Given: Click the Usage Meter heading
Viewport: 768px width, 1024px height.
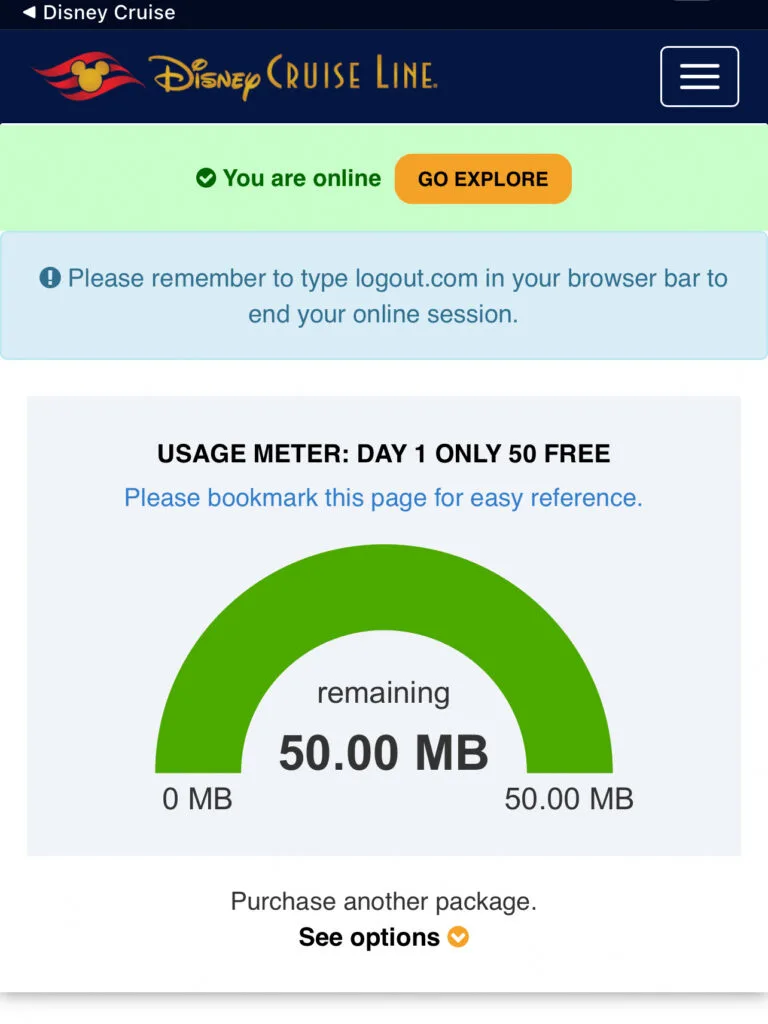Looking at the screenshot, I should 384,453.
